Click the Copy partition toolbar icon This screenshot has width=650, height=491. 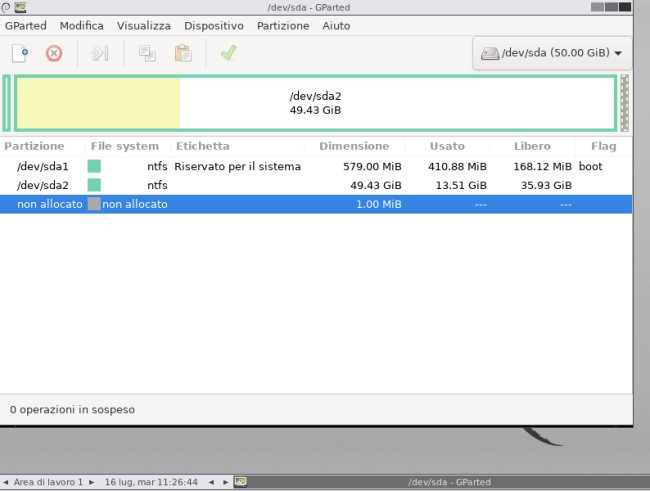(x=148, y=54)
